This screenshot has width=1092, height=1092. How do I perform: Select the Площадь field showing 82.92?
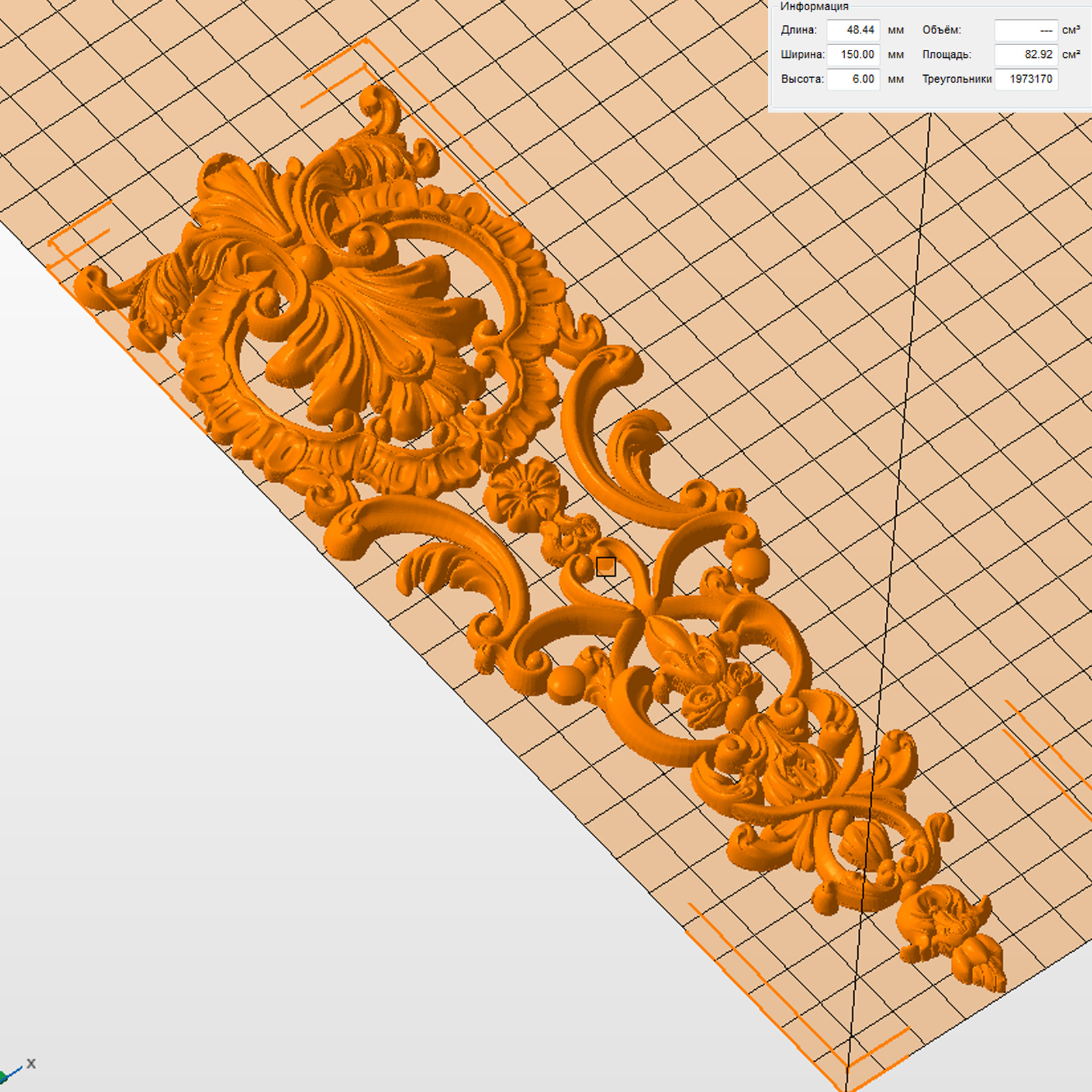1025,55
